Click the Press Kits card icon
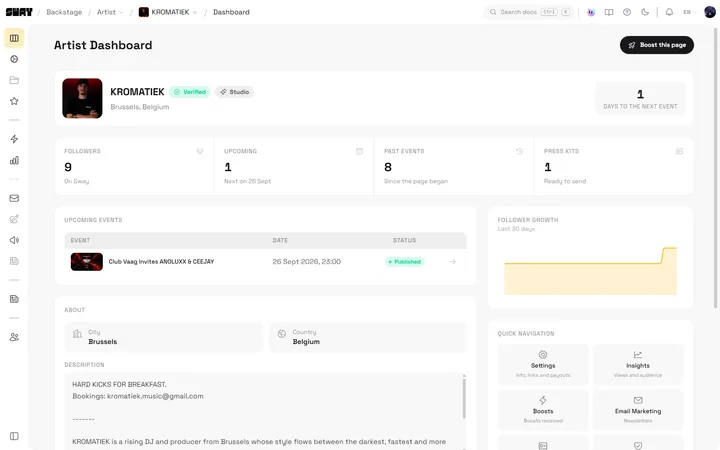The height and width of the screenshot is (450, 720). click(680, 151)
